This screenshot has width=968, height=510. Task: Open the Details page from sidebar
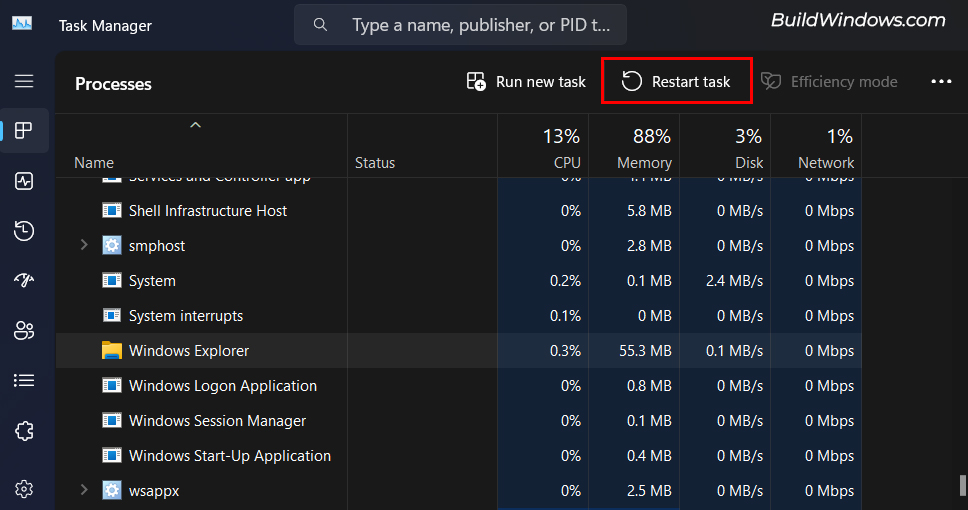click(x=24, y=380)
